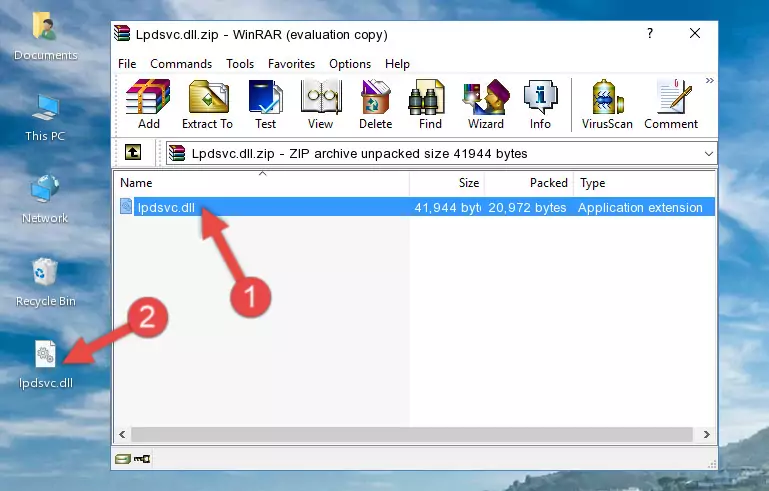This screenshot has height=491, width=769.
Task: Click the key password icon in status bar
Action: click(142, 459)
